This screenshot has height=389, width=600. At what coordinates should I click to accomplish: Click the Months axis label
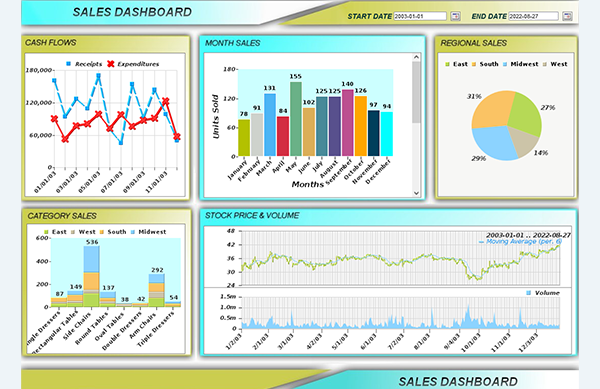click(x=308, y=184)
